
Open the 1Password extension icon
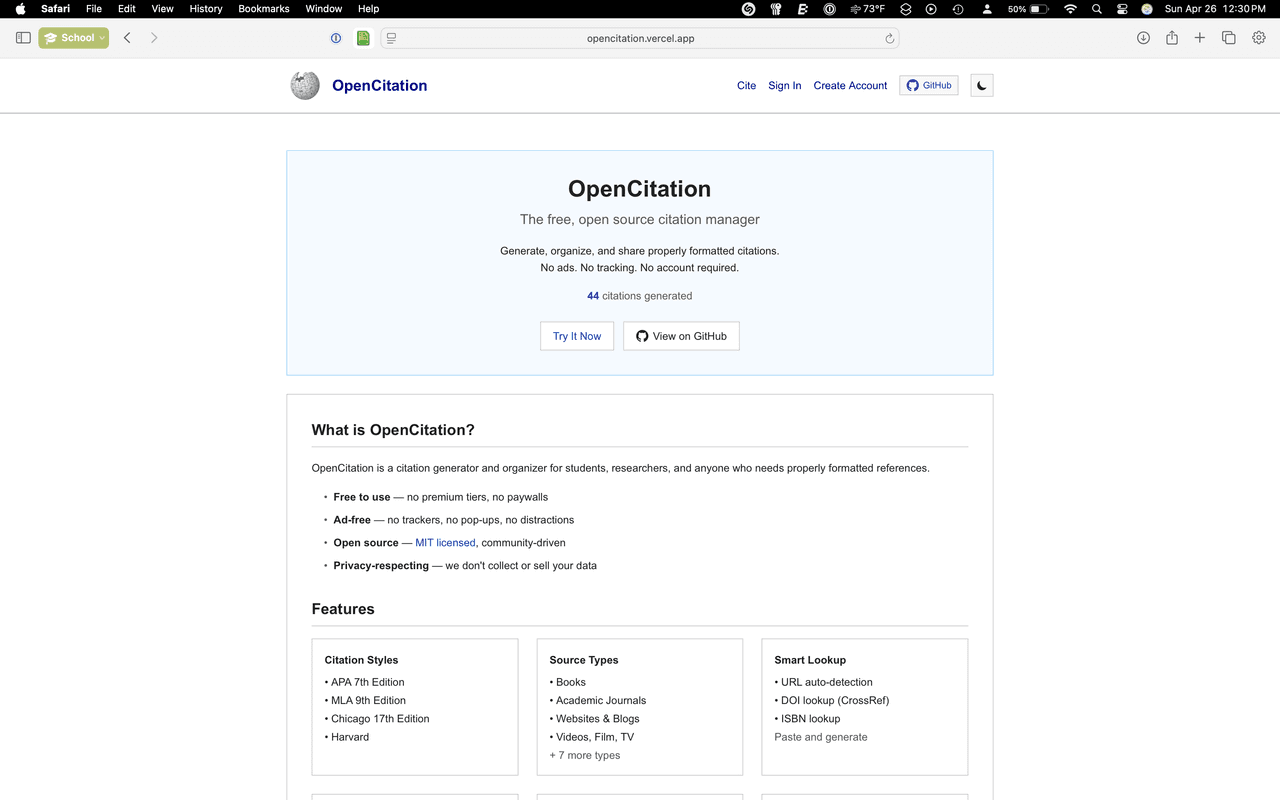click(x=336, y=38)
